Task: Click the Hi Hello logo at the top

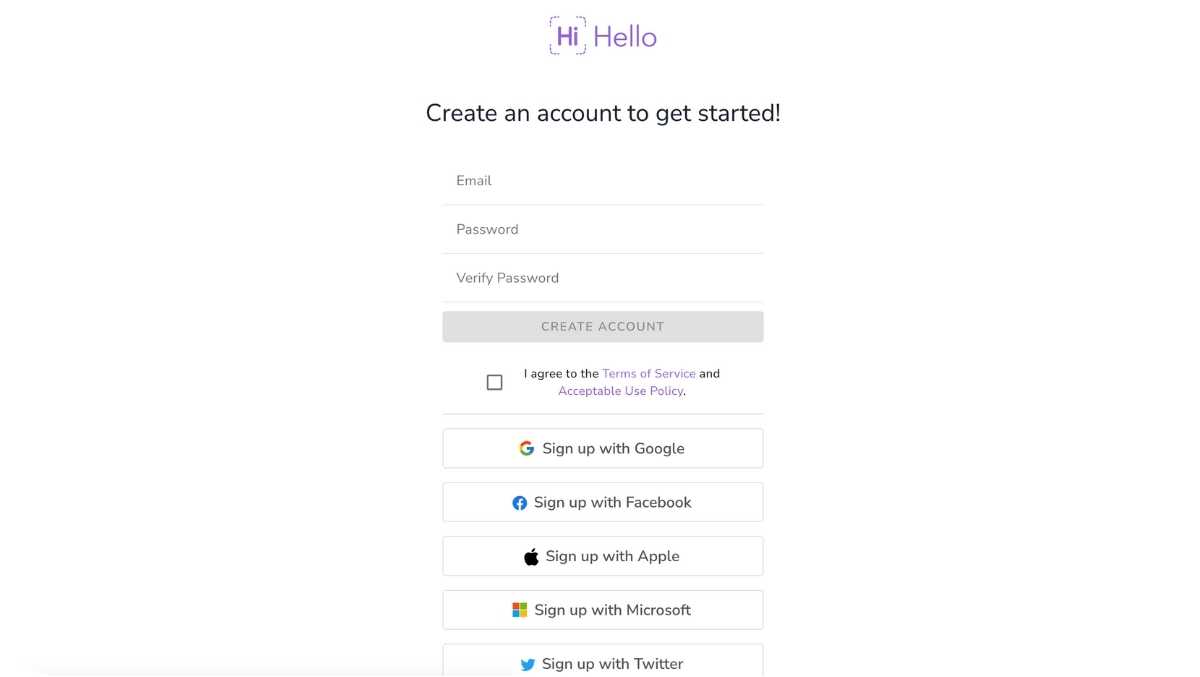Action: coord(602,35)
